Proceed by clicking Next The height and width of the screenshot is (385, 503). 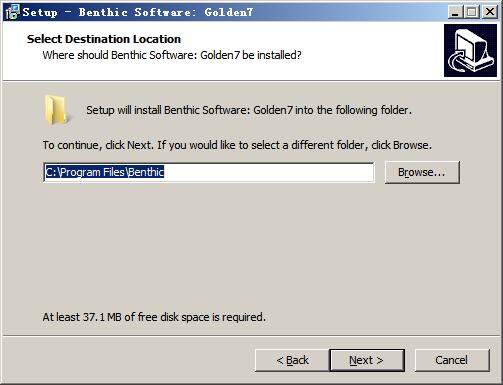[x=367, y=360]
